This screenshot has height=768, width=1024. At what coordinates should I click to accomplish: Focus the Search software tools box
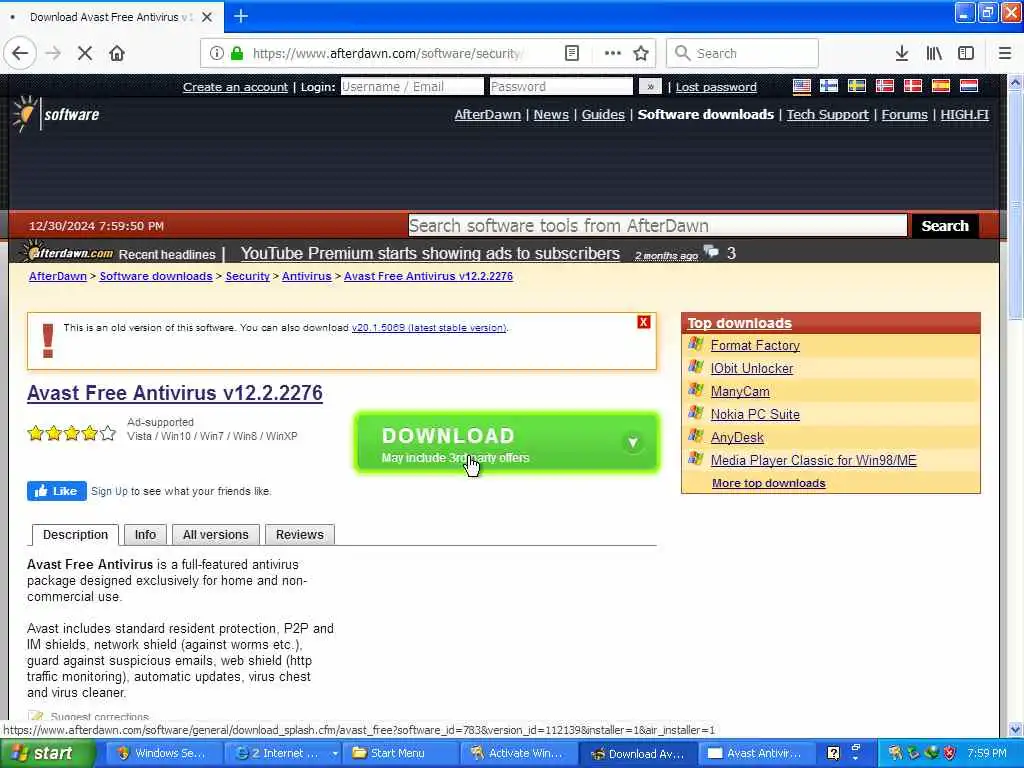pos(658,225)
